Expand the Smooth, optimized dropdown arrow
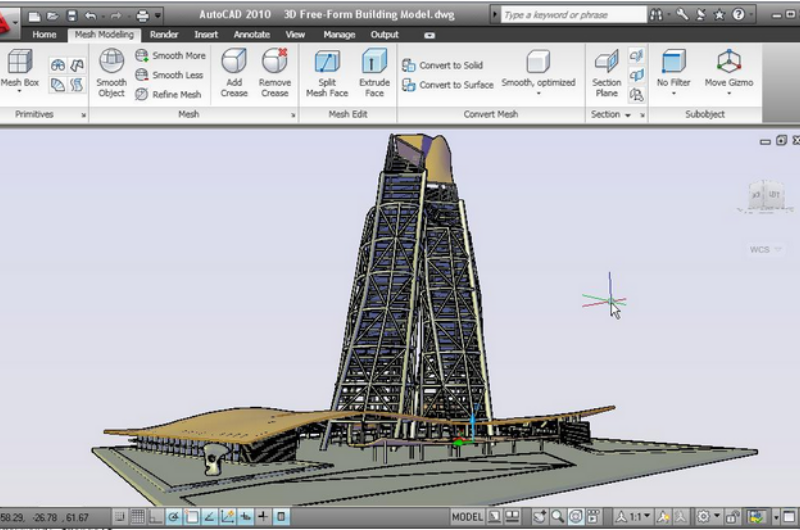The width and height of the screenshot is (800, 530). 538,93
